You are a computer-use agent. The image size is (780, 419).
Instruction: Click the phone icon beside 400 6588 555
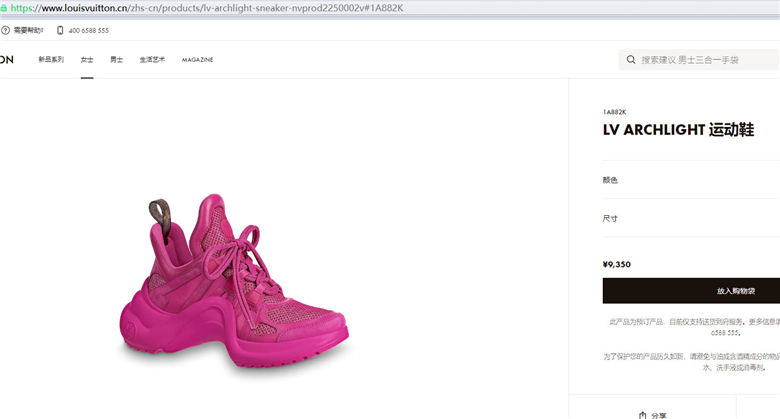point(60,30)
